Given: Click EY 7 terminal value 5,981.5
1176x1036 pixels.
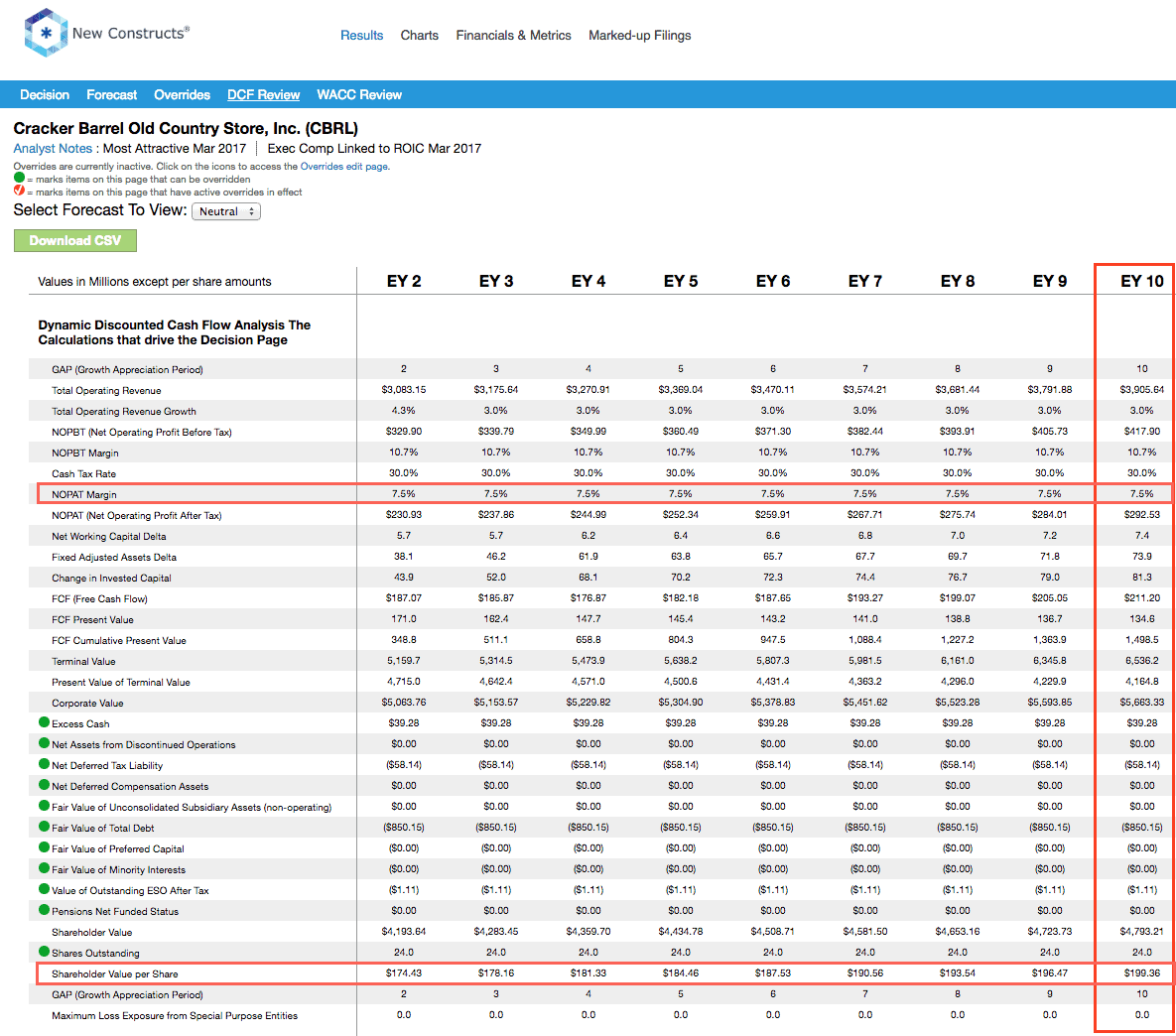Looking at the screenshot, I should click(x=864, y=661).
